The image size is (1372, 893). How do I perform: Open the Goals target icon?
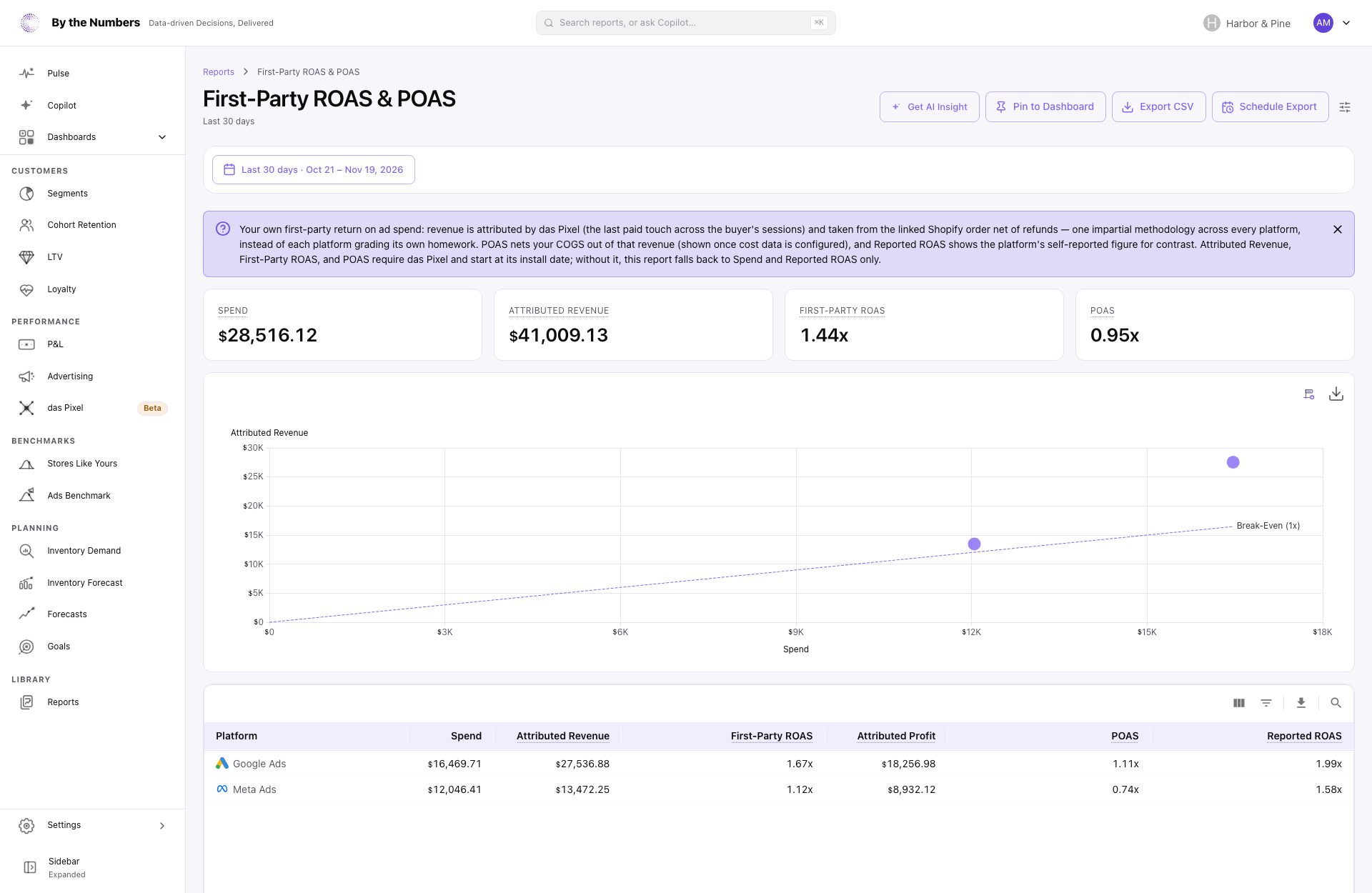click(x=26, y=647)
